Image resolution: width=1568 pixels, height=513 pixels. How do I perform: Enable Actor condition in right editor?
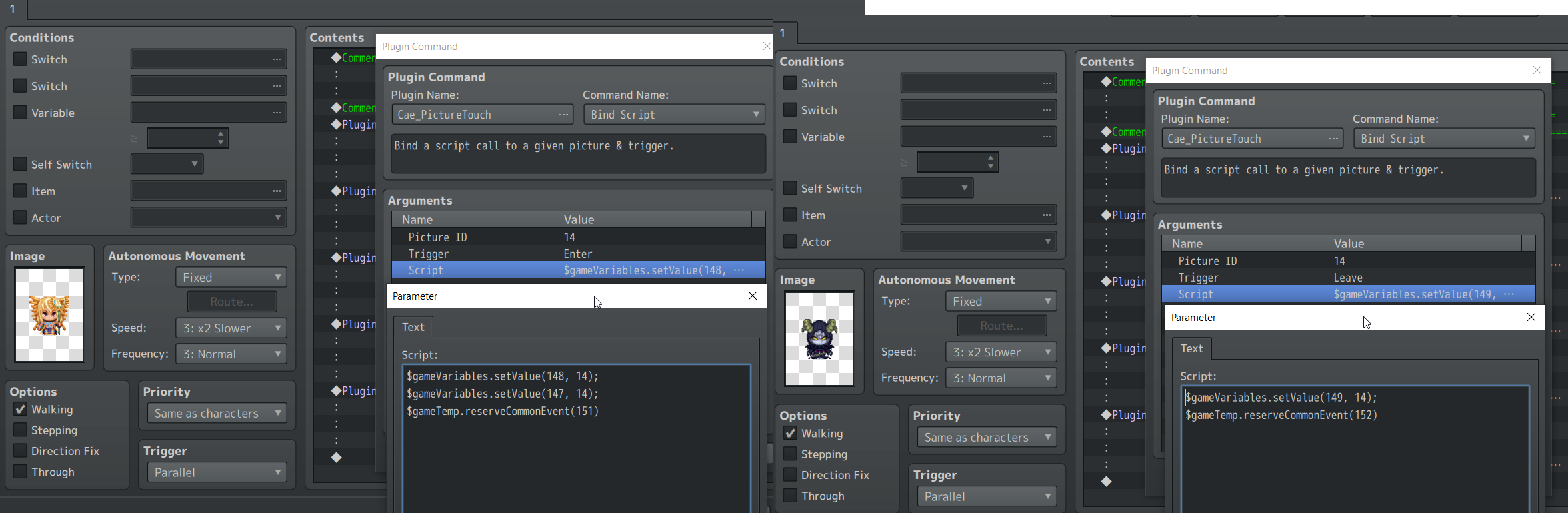[790, 242]
